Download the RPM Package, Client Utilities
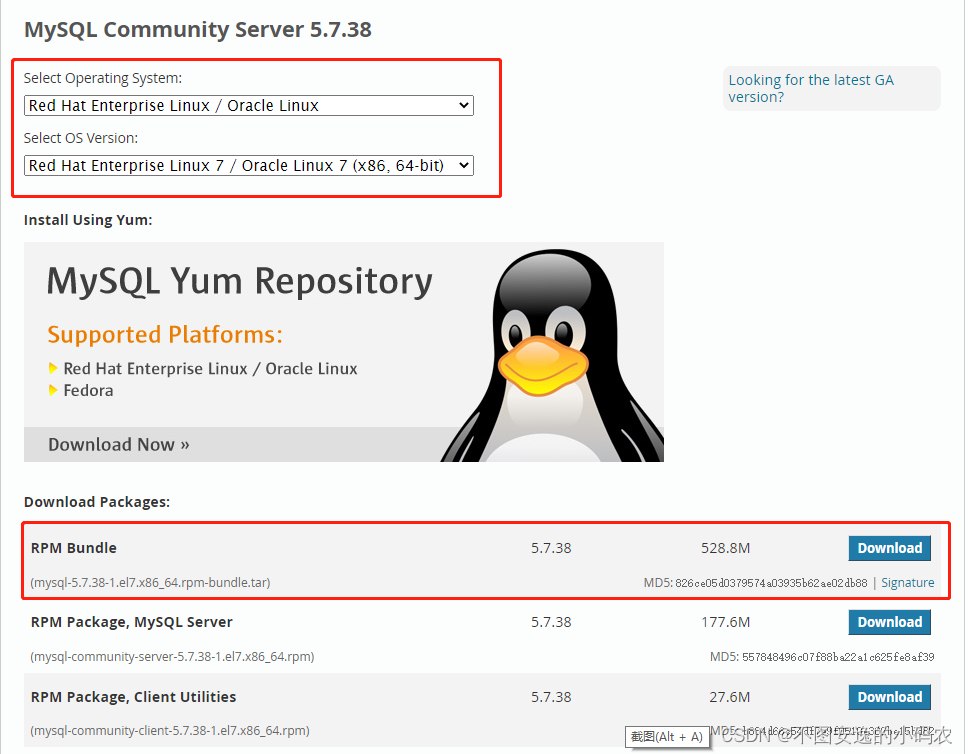968x754 pixels. [x=890, y=697]
